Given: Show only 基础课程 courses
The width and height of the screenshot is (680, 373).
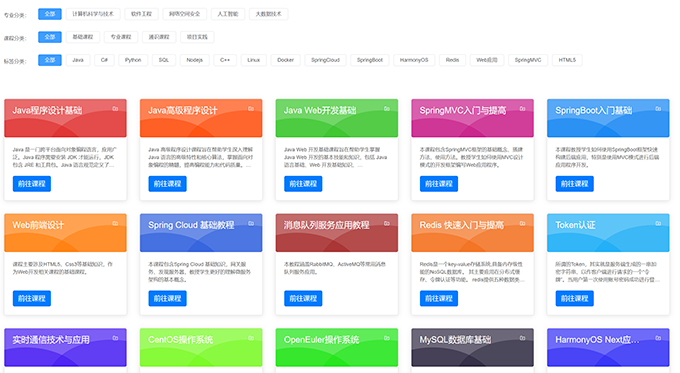Looking at the screenshot, I should pyautogui.click(x=83, y=37).
